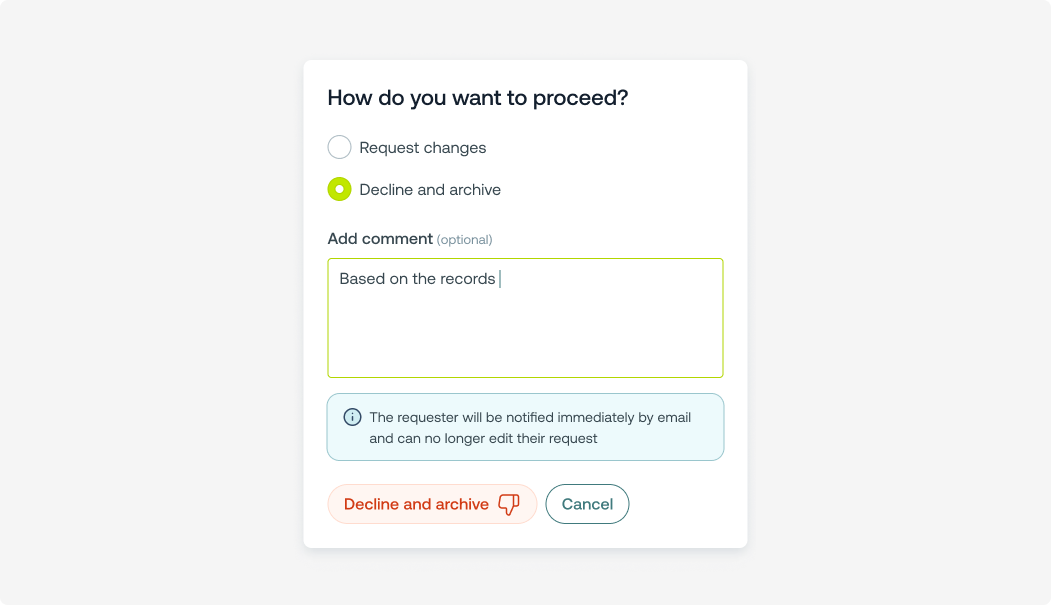Click the word "email" in the info banner

[672, 417]
